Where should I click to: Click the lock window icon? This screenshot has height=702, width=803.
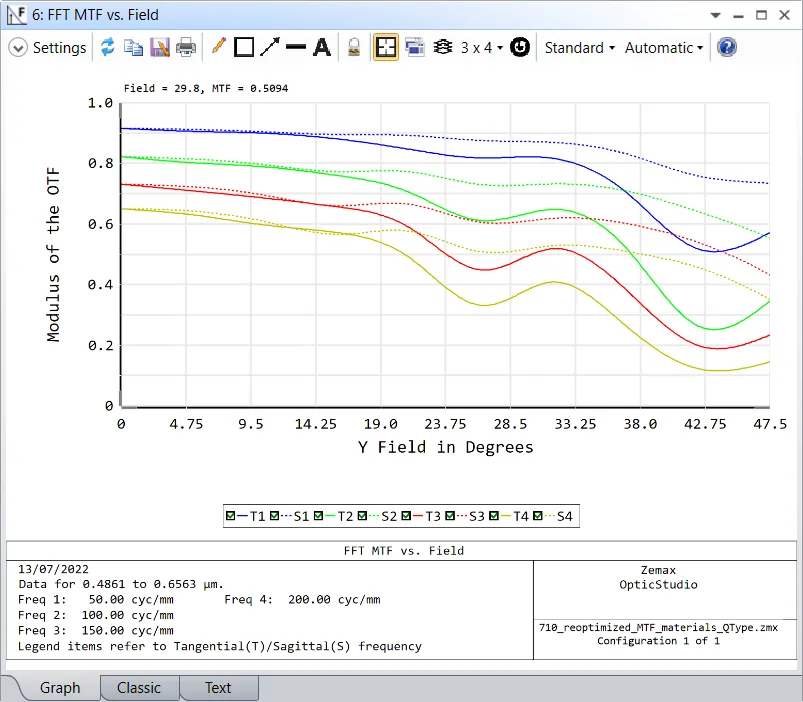pyautogui.click(x=353, y=47)
